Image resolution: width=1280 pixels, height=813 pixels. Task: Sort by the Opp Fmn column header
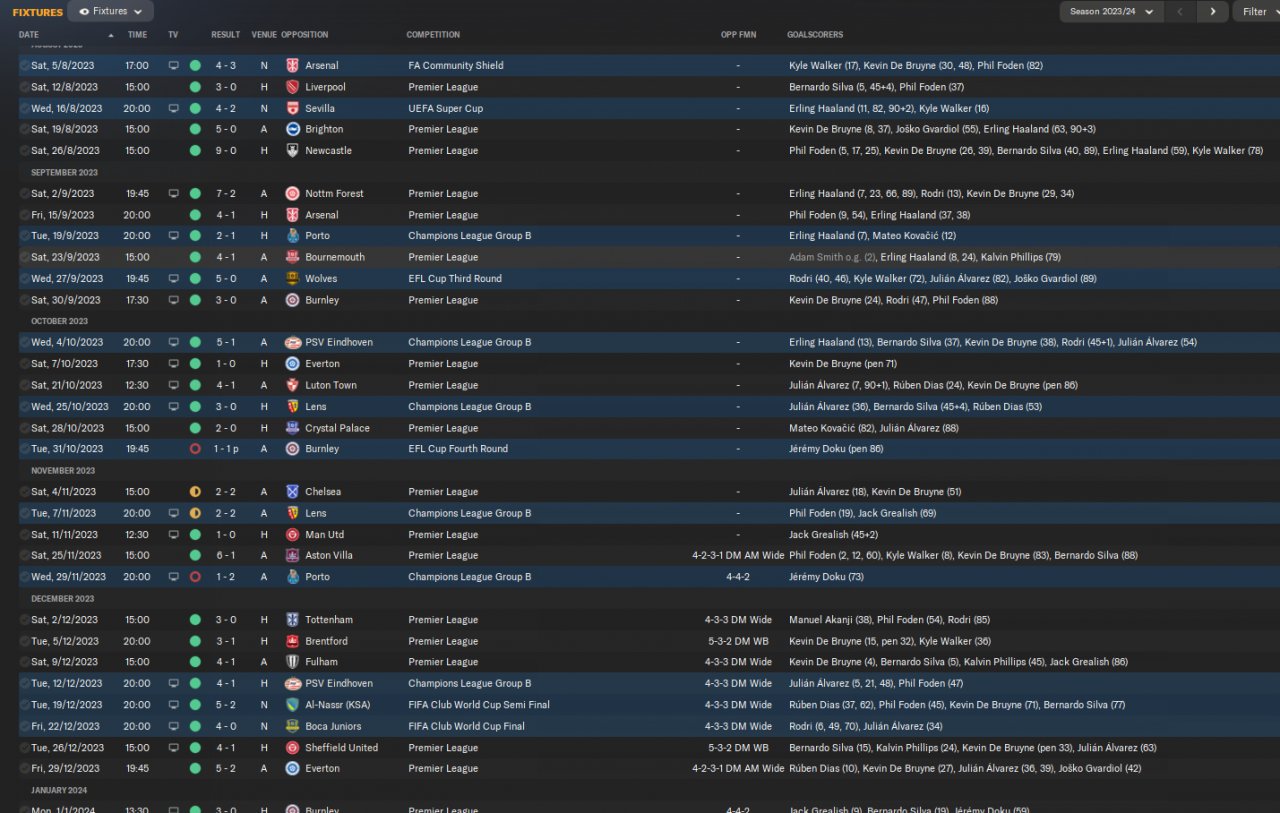pos(738,35)
